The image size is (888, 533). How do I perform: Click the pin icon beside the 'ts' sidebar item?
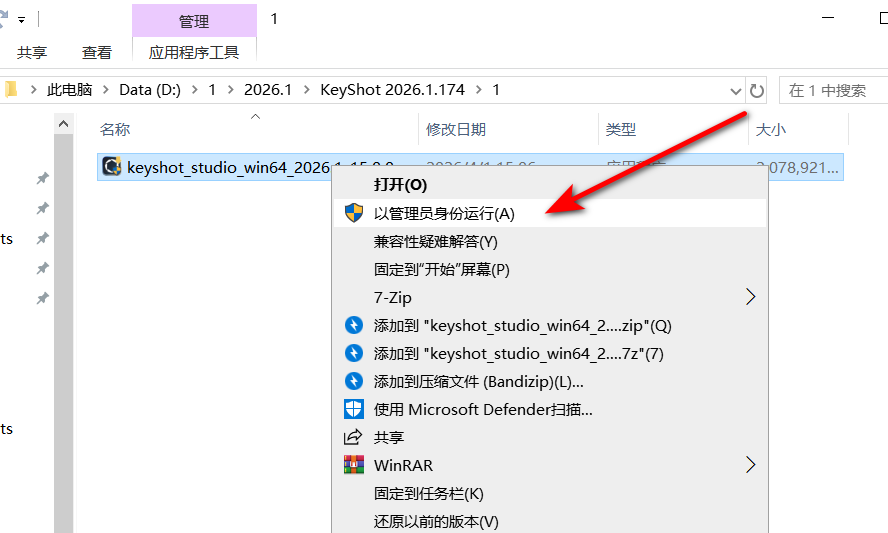42,238
